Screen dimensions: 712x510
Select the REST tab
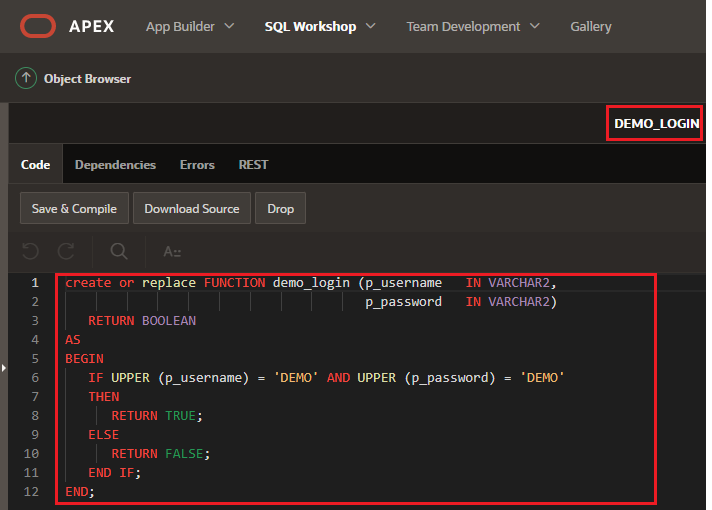coord(253,164)
